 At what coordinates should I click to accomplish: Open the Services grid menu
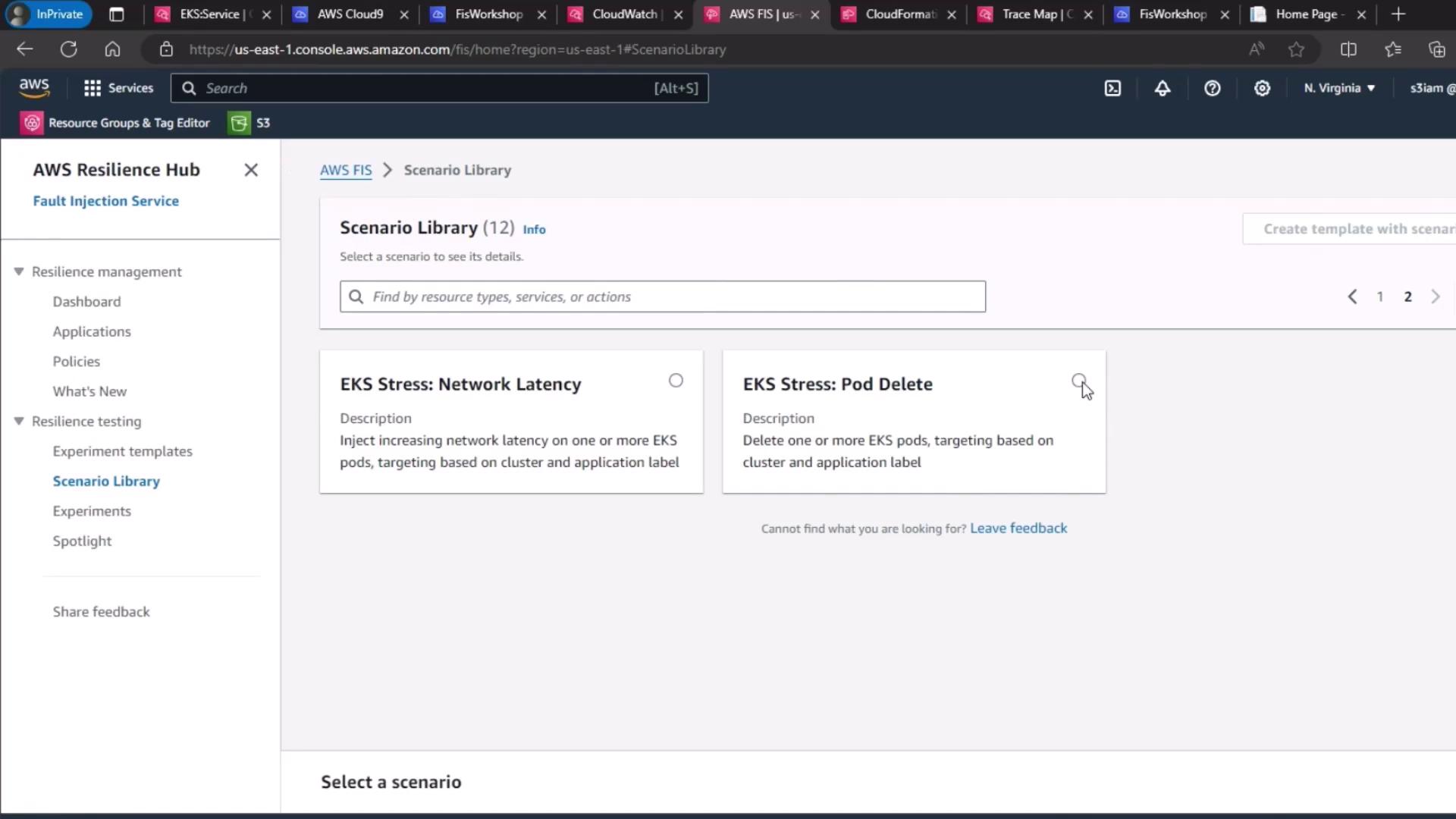point(119,88)
